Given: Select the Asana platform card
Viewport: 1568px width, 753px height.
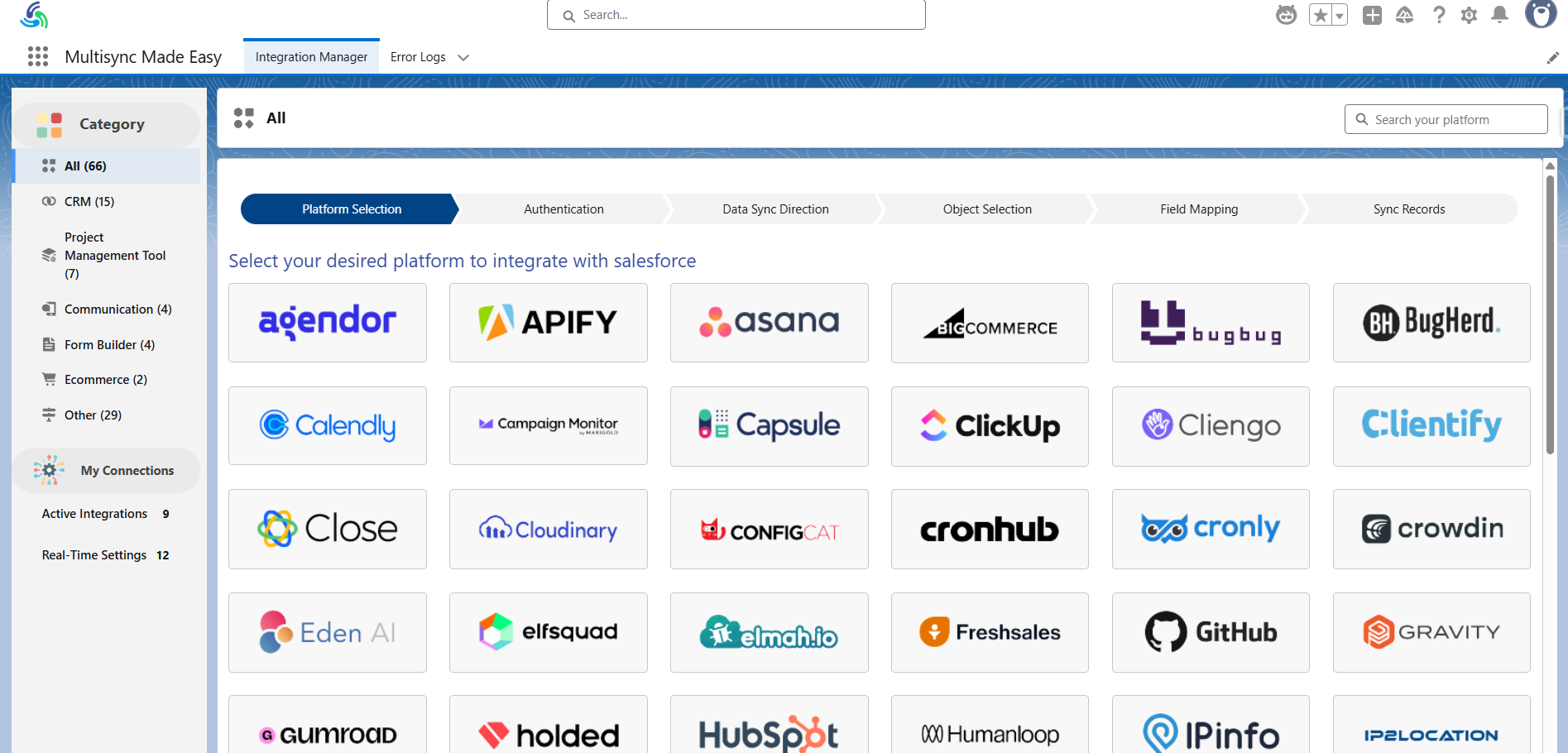Looking at the screenshot, I should pyautogui.click(x=770, y=323).
